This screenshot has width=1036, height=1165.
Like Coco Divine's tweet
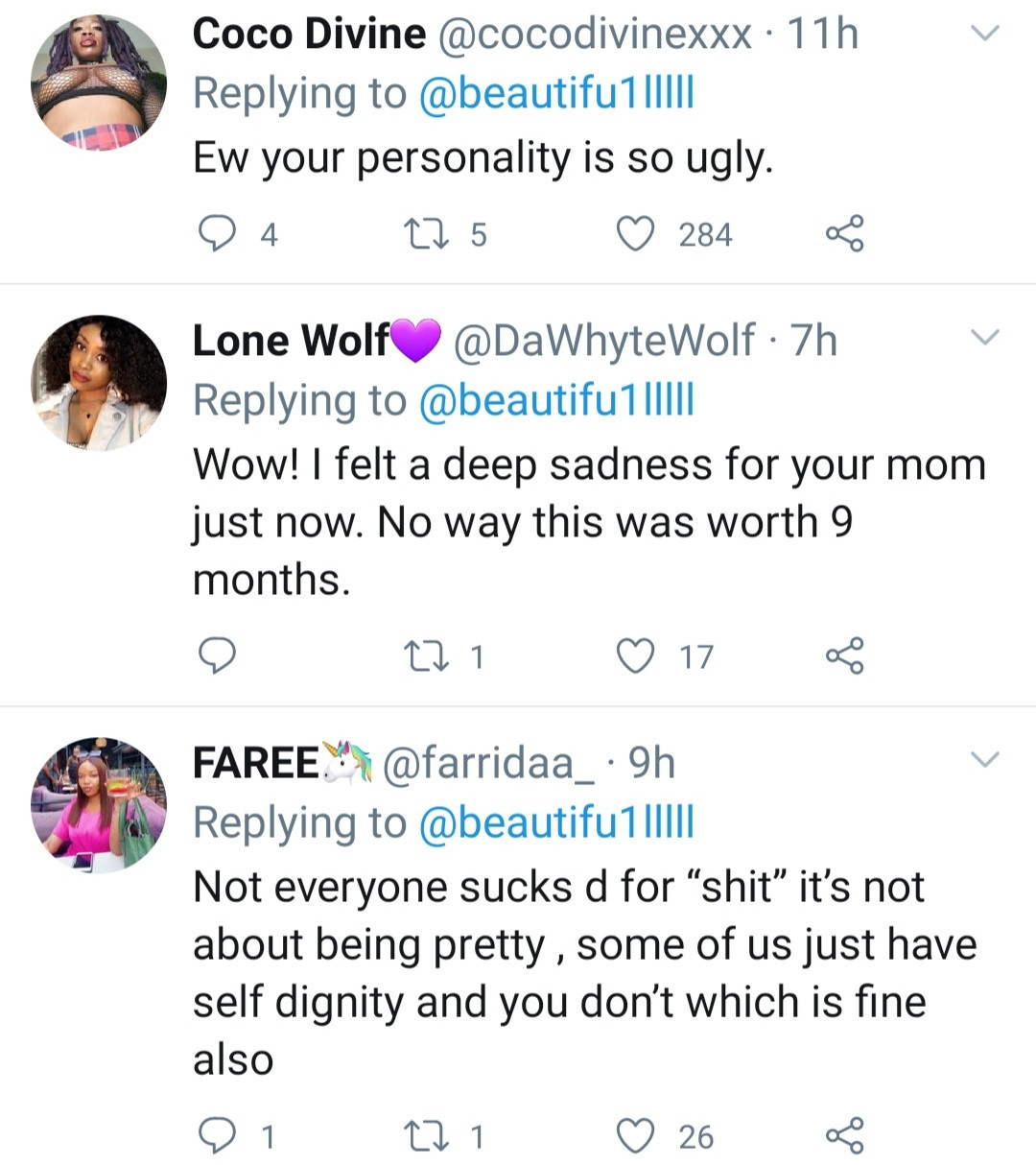coord(635,233)
